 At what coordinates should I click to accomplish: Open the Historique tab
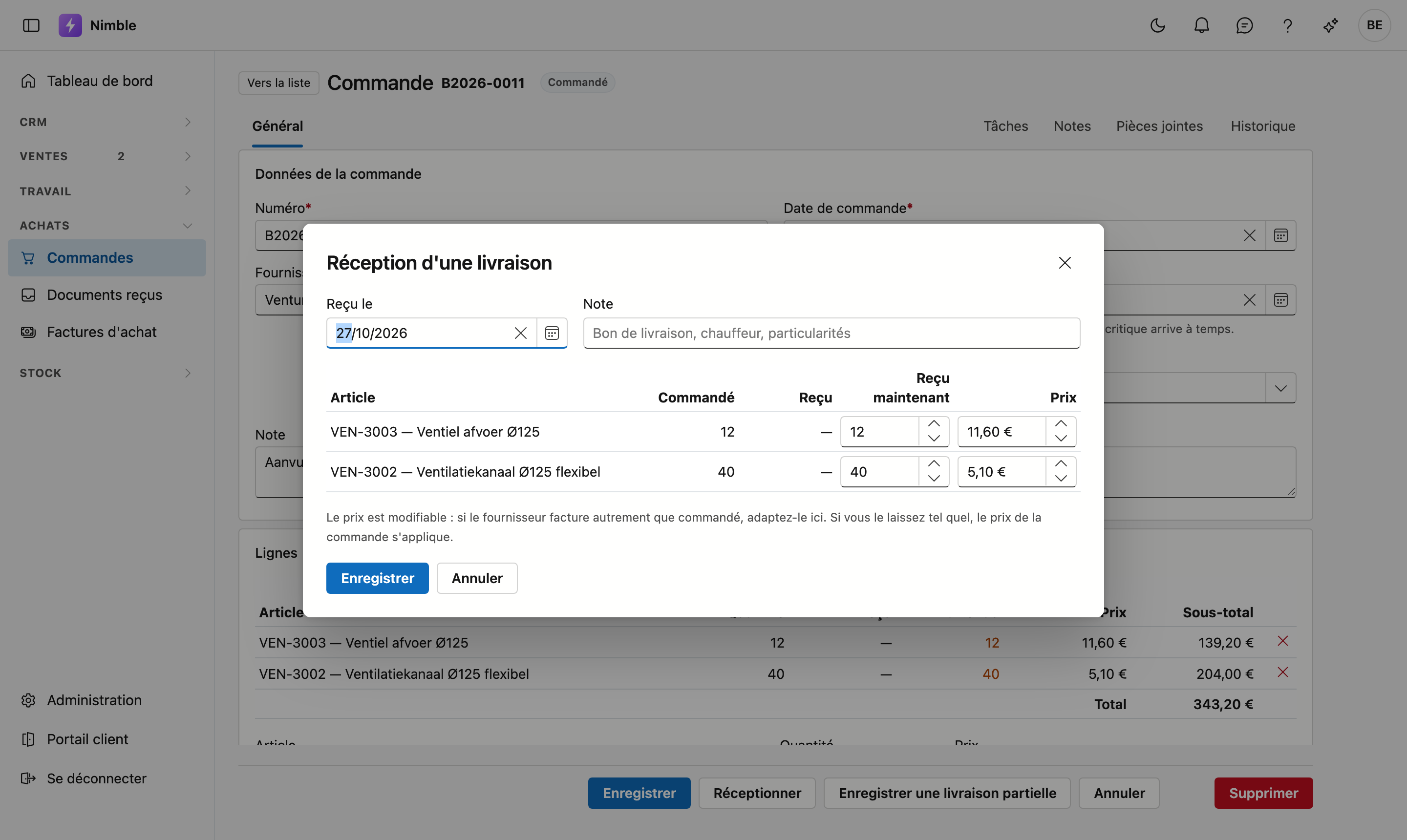(1262, 126)
